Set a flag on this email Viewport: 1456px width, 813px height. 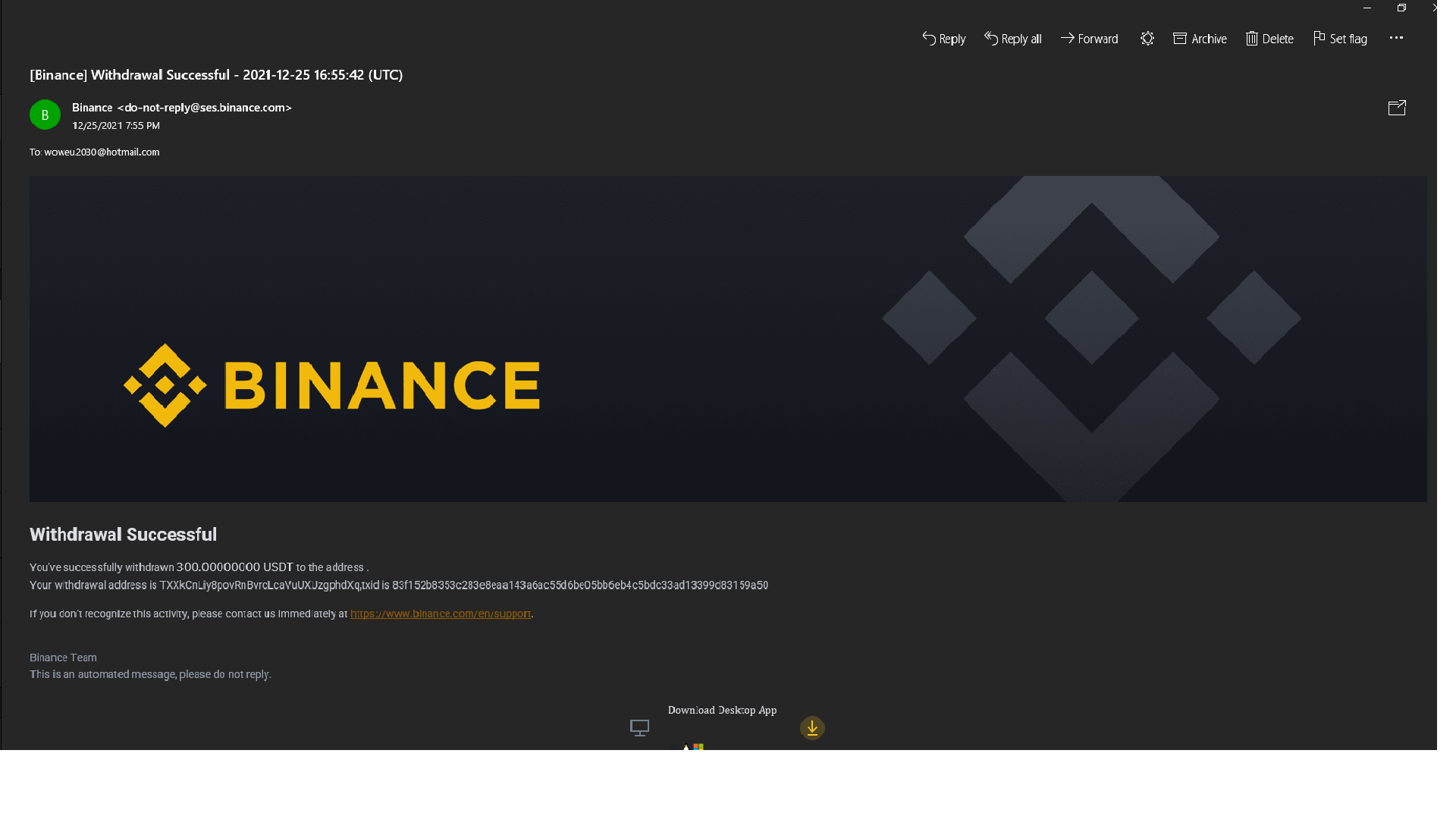pos(1340,39)
